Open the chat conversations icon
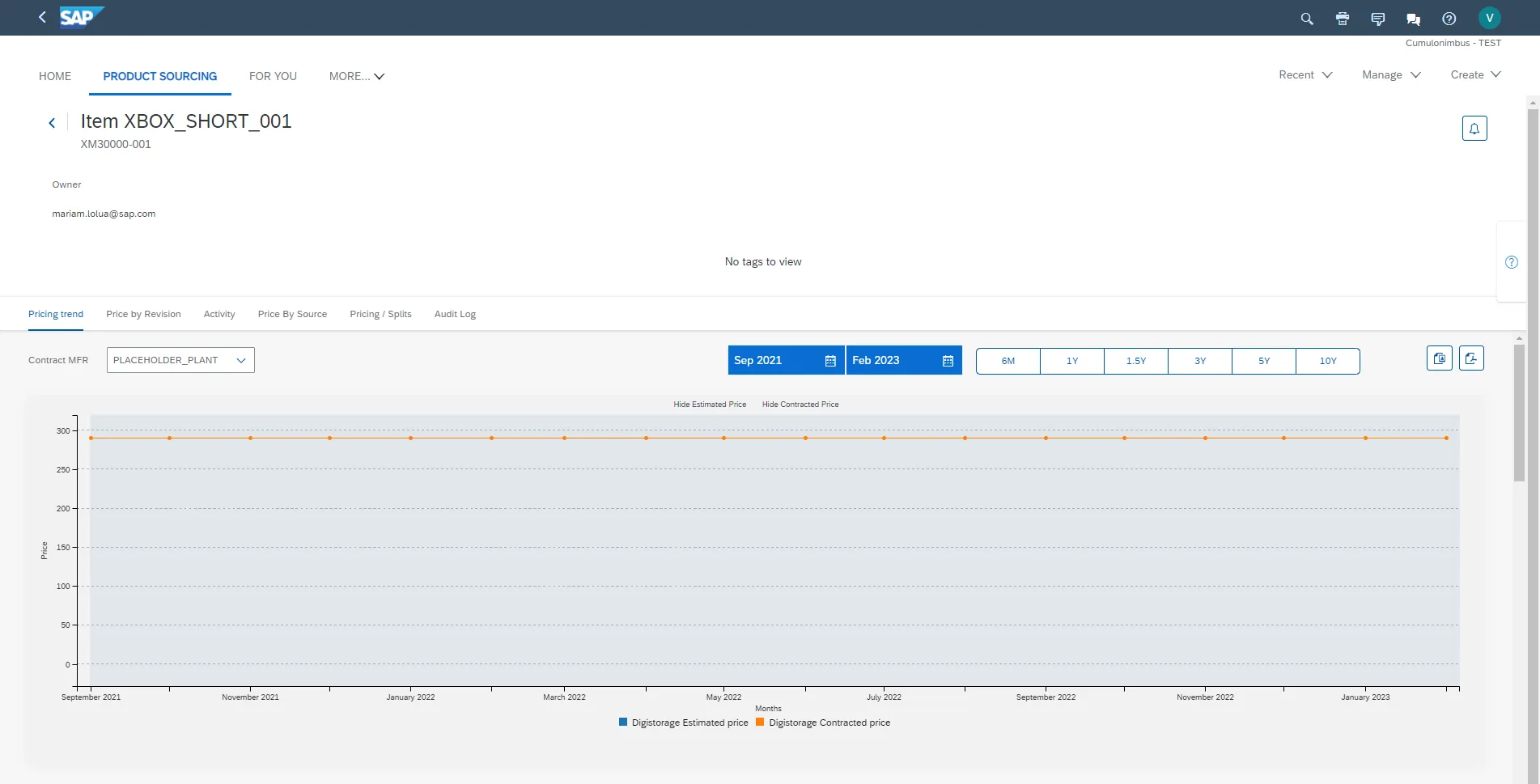Screen dimensions: 1540x784 (x=1414, y=19)
